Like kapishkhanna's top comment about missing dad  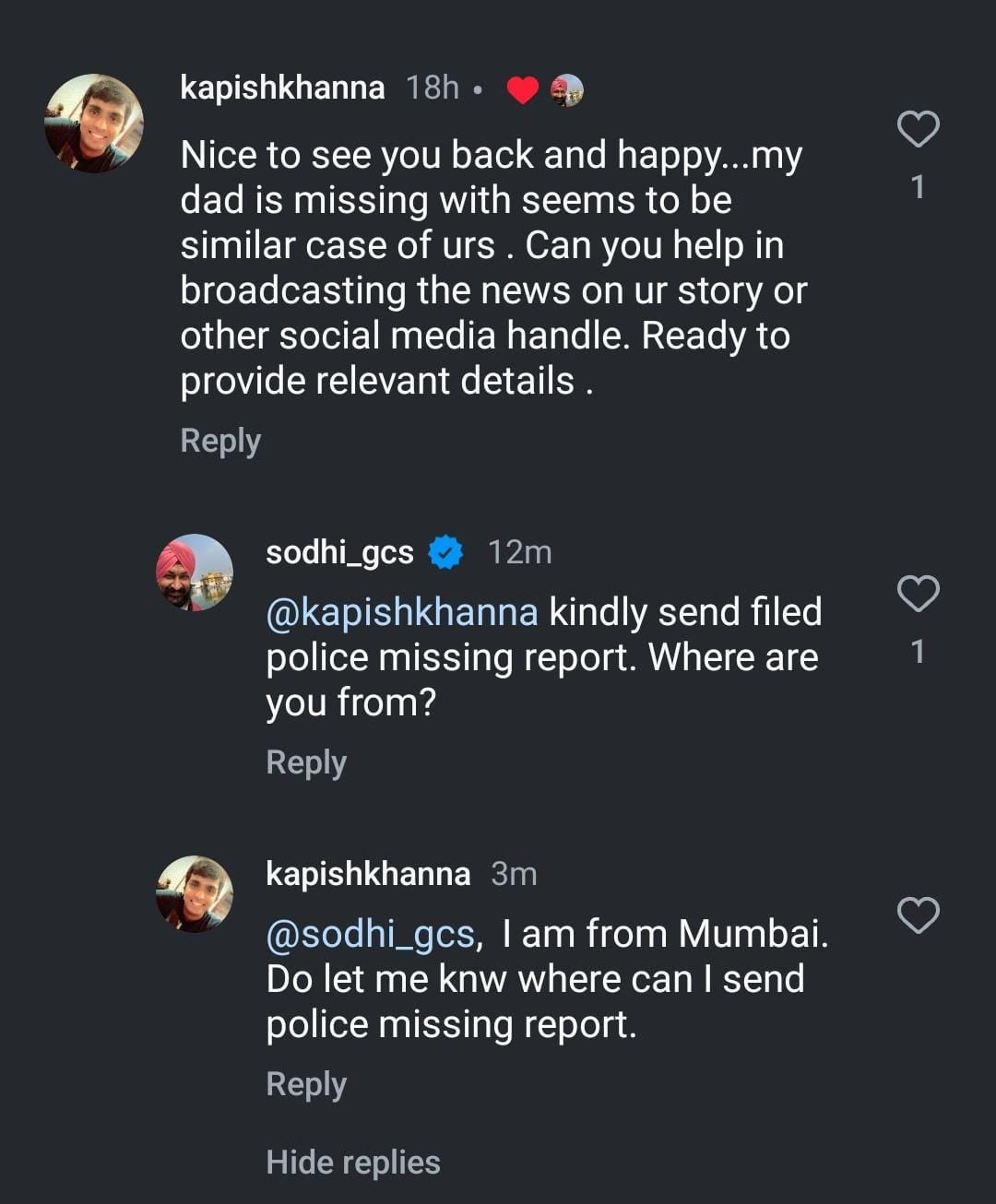point(918,129)
